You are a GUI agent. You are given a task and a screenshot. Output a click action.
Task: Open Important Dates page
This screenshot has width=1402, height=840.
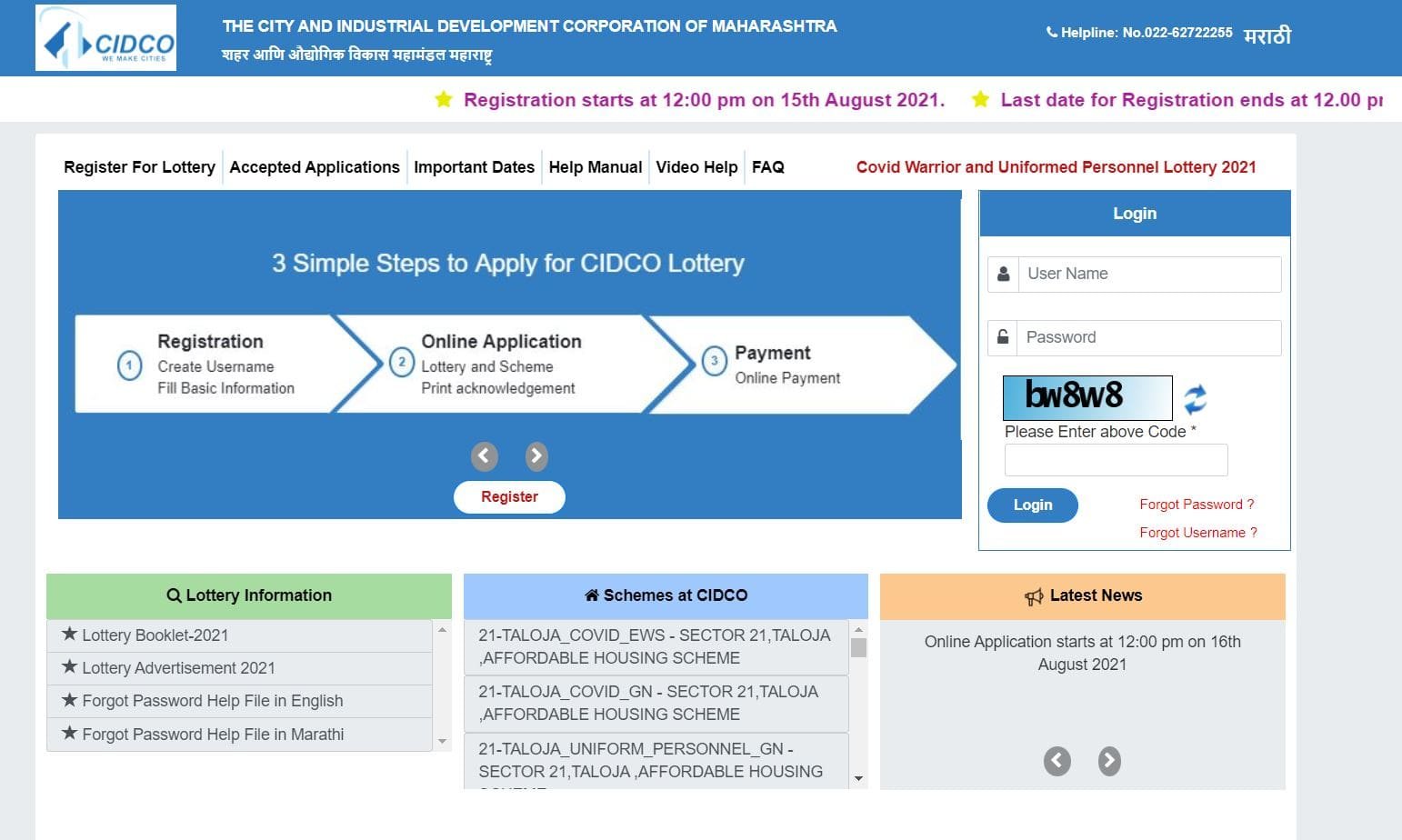474,167
